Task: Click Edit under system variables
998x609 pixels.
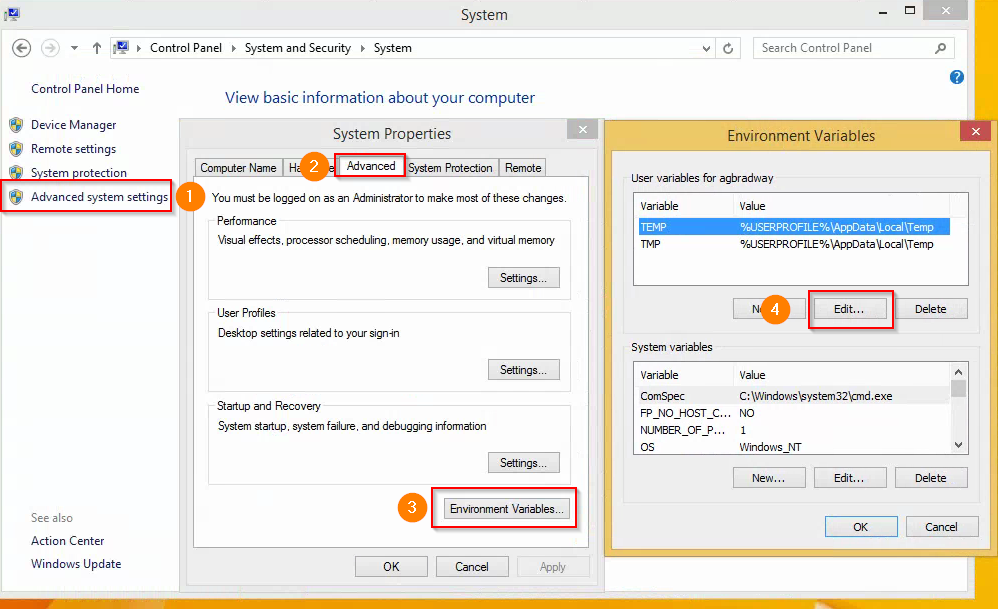Action: 850,478
